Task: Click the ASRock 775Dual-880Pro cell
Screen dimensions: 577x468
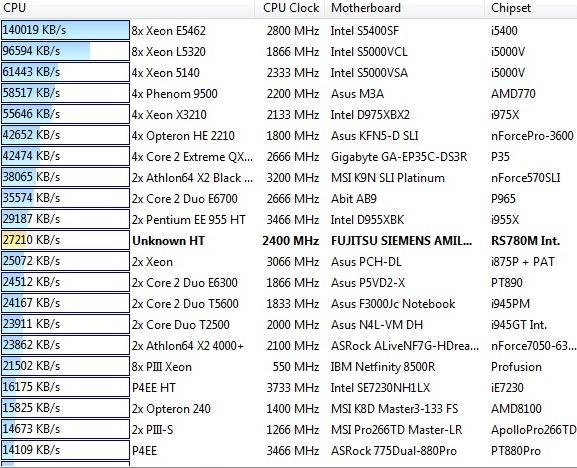Action: click(x=394, y=450)
